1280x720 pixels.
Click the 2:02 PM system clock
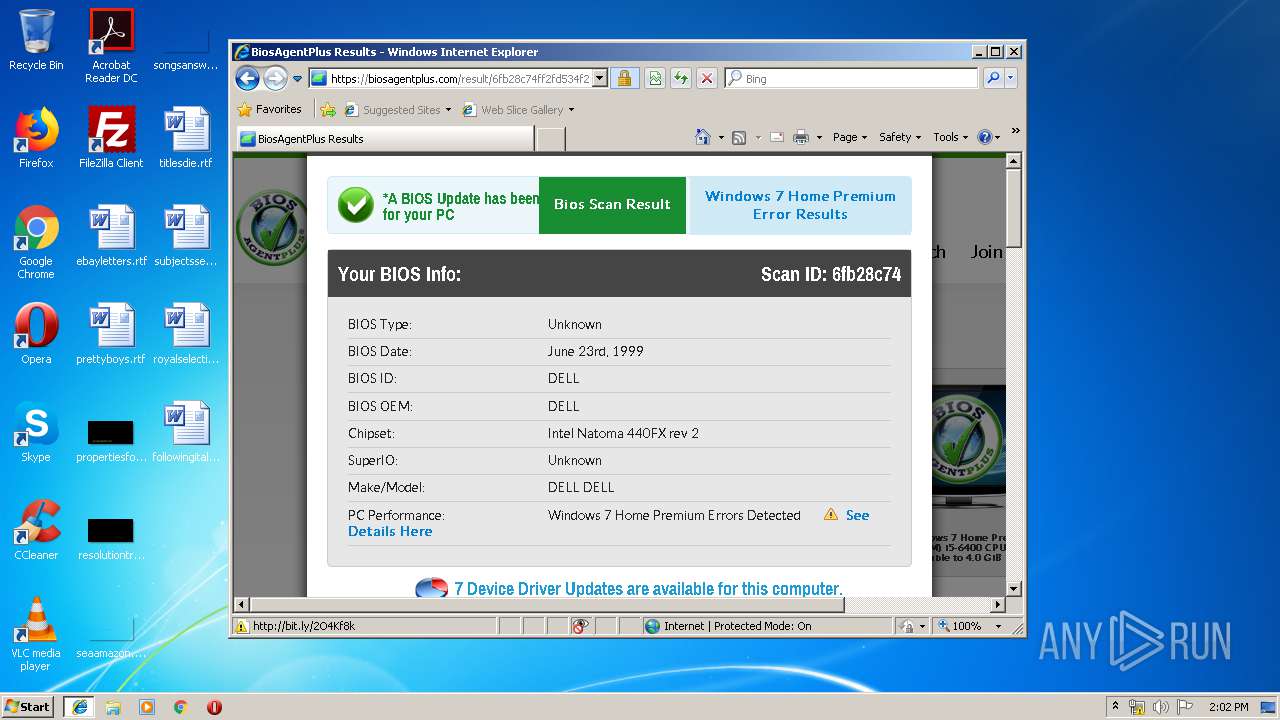click(1228, 707)
